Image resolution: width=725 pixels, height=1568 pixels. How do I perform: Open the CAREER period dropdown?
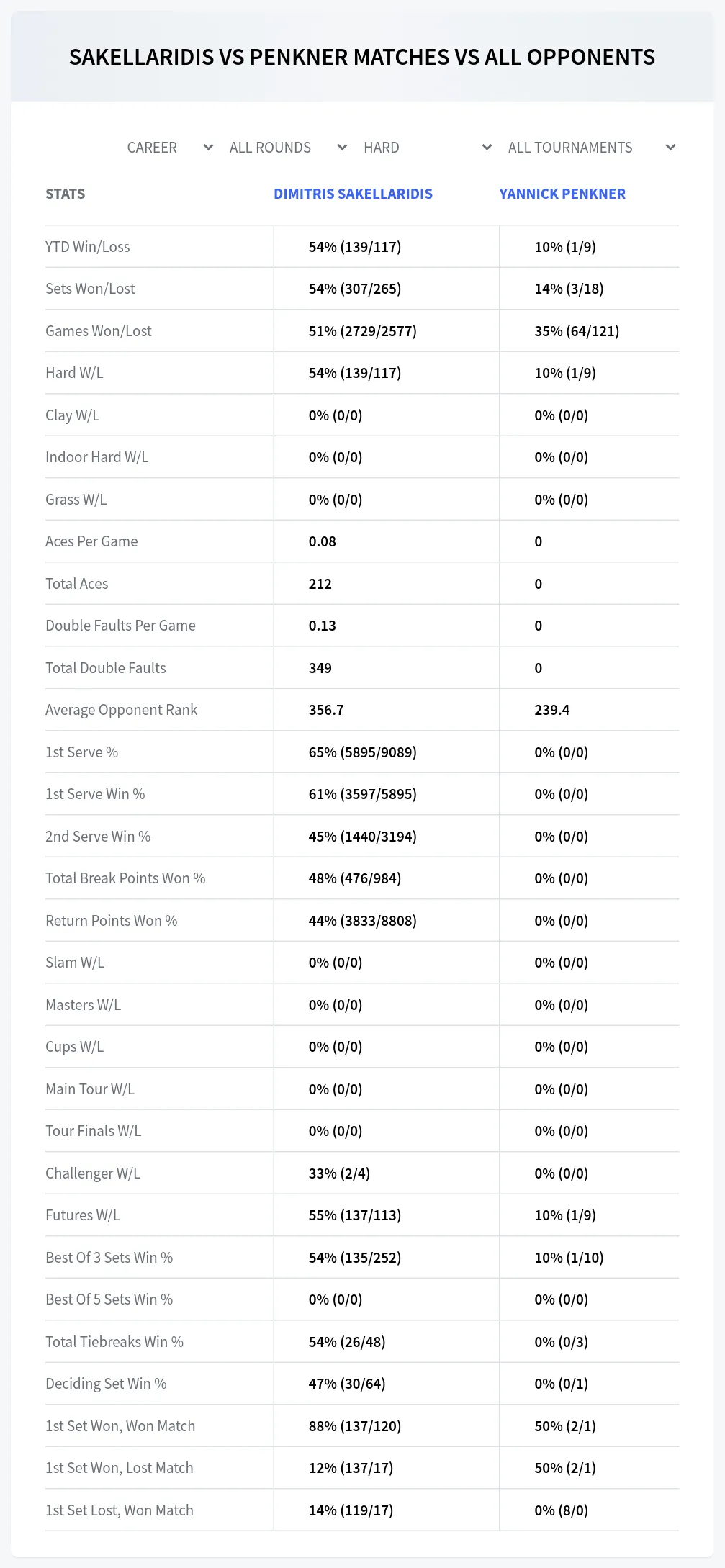170,148
